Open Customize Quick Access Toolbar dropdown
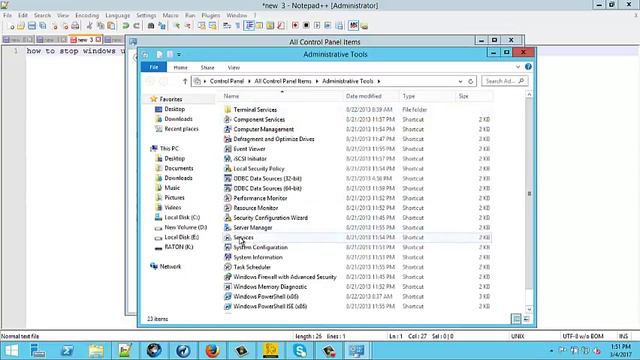Image resolution: width=640 pixels, height=360 pixels. (179, 54)
